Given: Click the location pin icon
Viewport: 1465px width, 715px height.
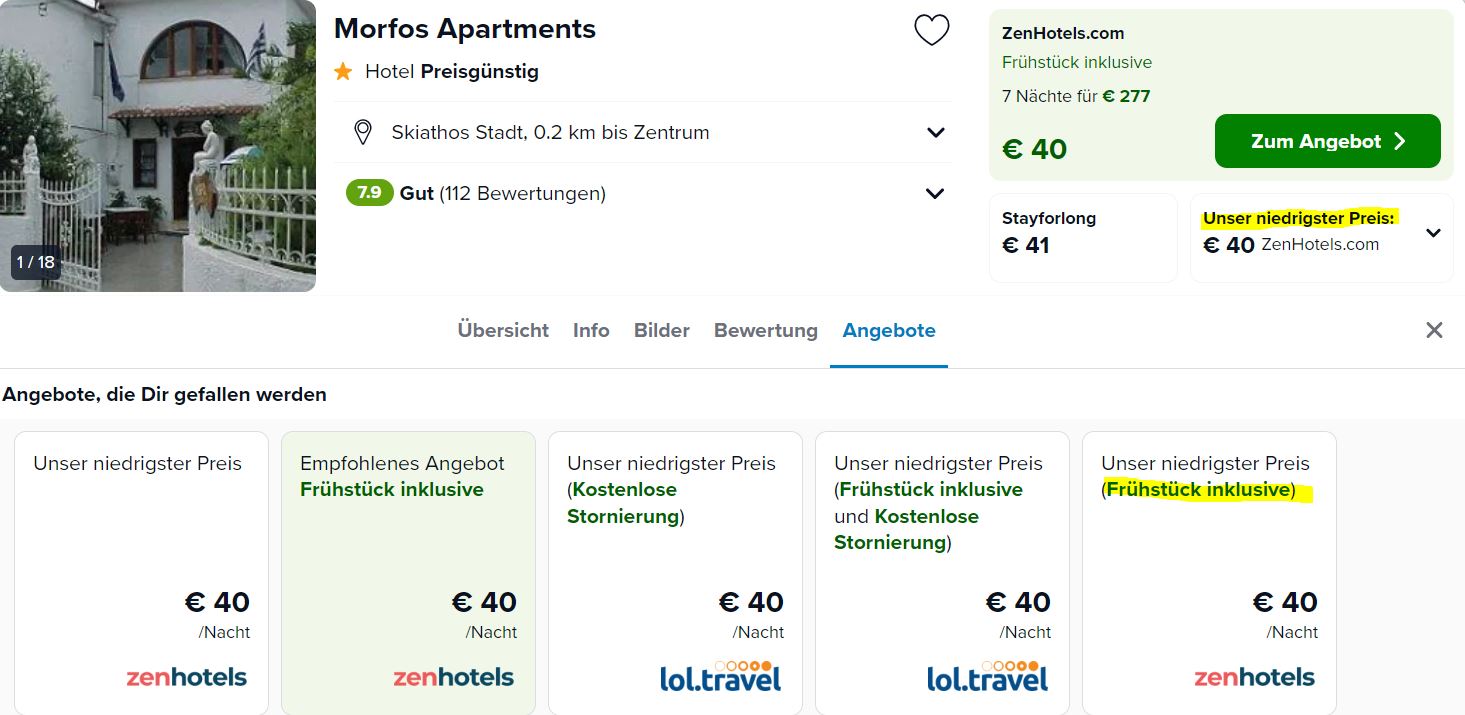Looking at the screenshot, I should pos(363,132).
